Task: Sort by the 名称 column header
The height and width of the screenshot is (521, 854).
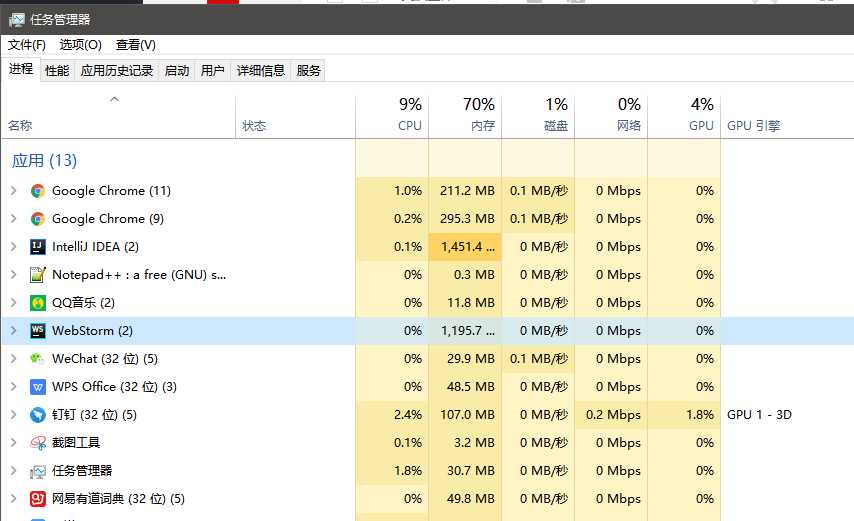Action: click(119, 117)
